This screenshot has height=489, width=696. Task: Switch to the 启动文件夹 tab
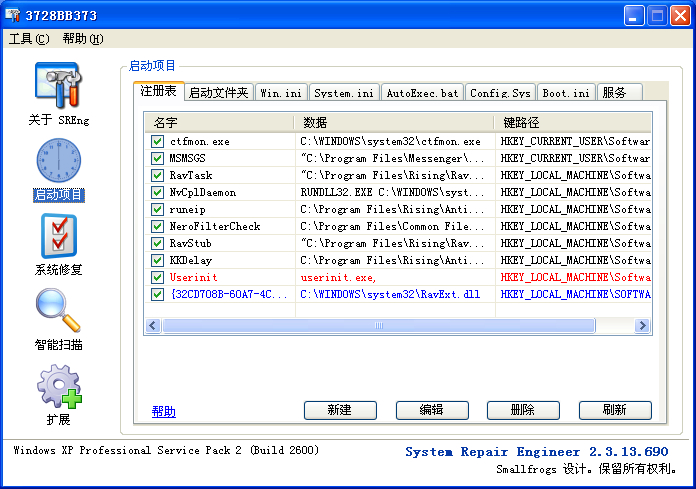pyautogui.click(x=219, y=93)
